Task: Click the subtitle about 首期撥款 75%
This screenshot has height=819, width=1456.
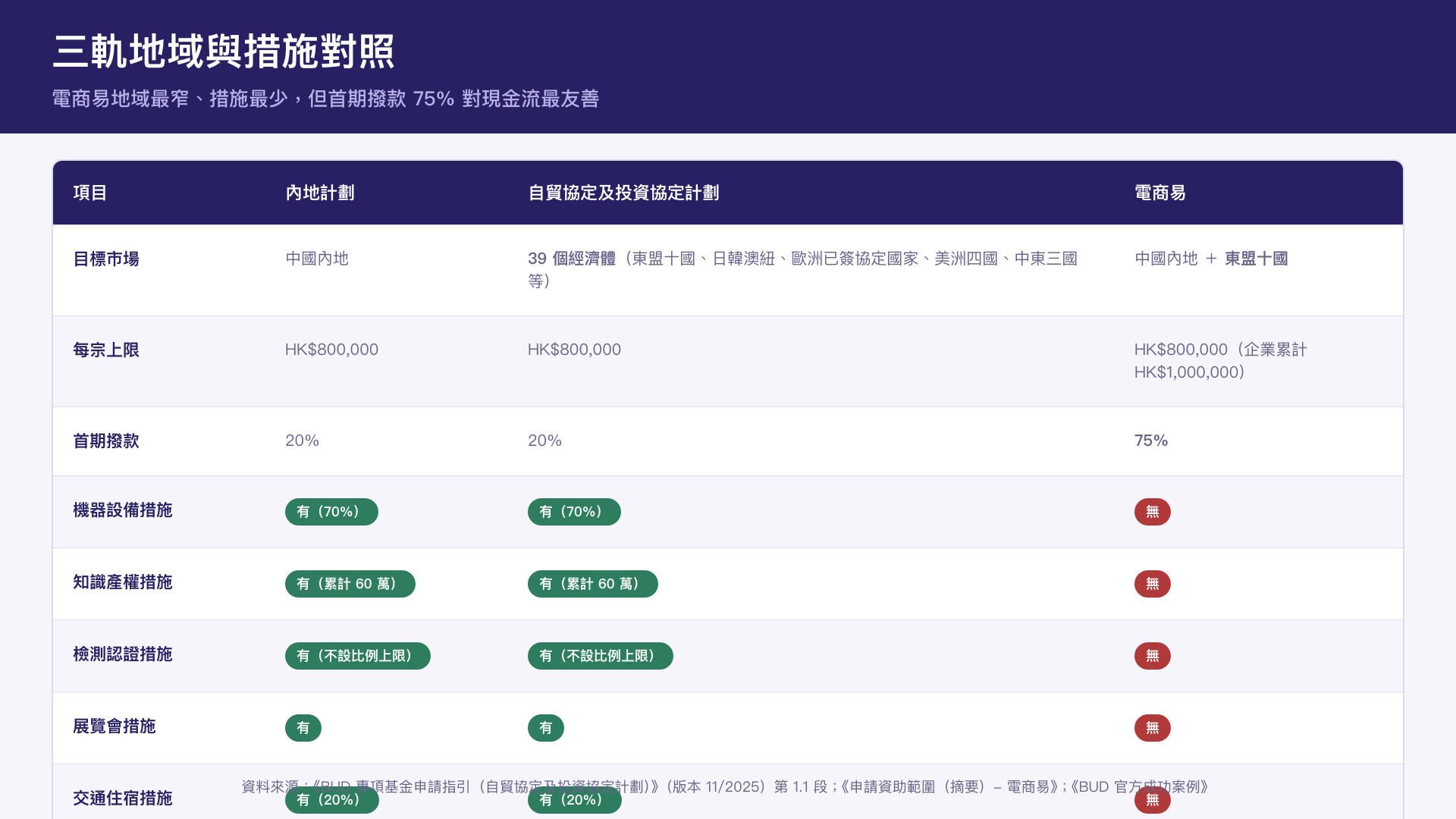Action: coord(326,99)
